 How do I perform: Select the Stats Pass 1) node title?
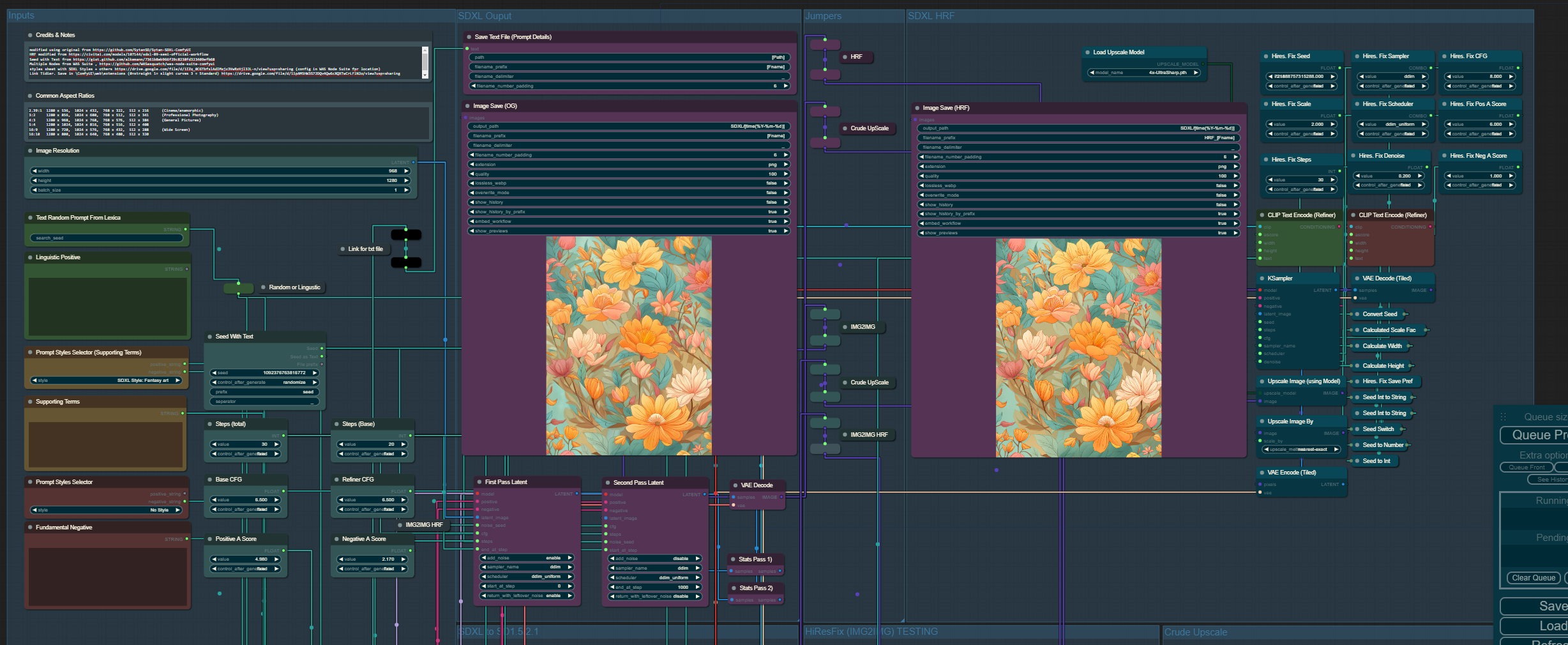[755, 559]
